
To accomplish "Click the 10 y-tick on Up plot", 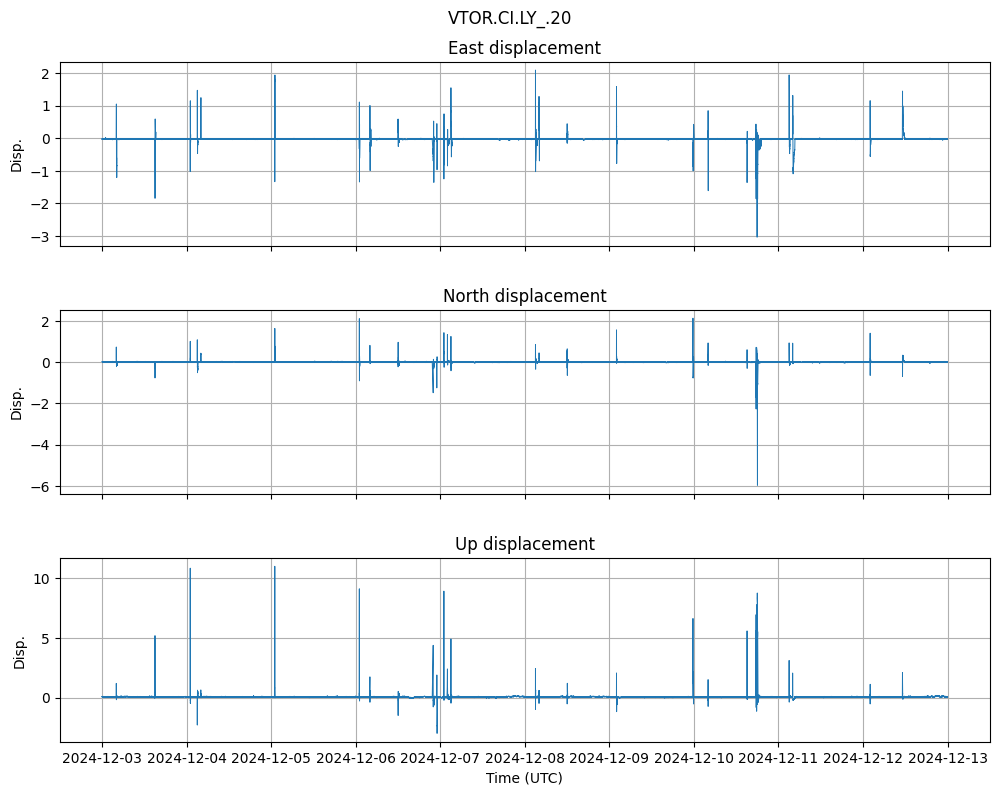I will pos(42,579).
